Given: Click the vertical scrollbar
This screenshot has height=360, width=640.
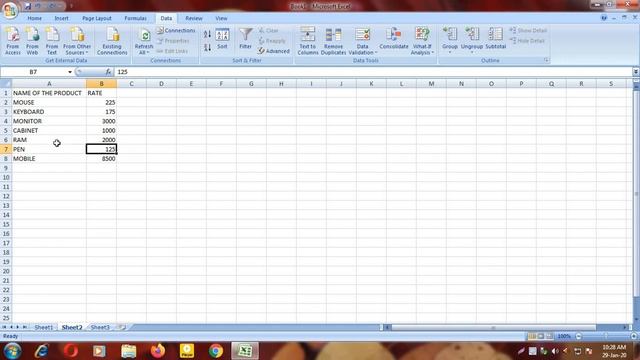Looking at the screenshot, I should (636, 194).
